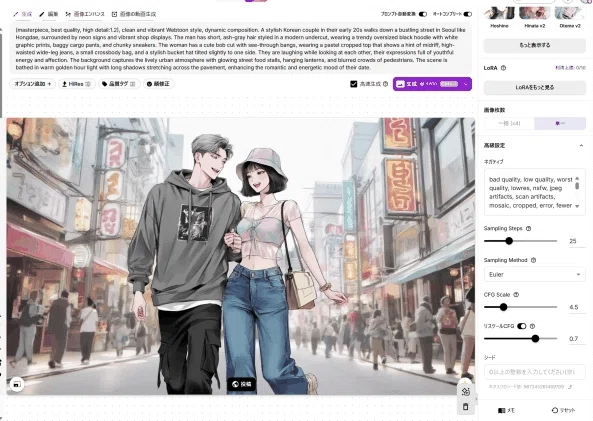Image resolution: width=593 pixels, height=421 pixels.
Task: Click the LoRAをもっと見る button
Action: tap(535, 87)
